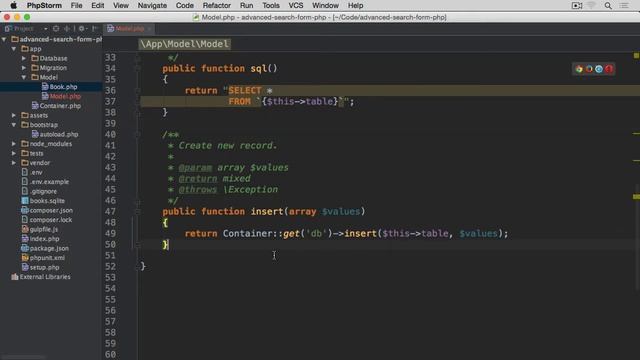Viewport: 640px width, 360px height.
Task: Open autoload.php file
Action: pyautogui.click(x=55, y=134)
